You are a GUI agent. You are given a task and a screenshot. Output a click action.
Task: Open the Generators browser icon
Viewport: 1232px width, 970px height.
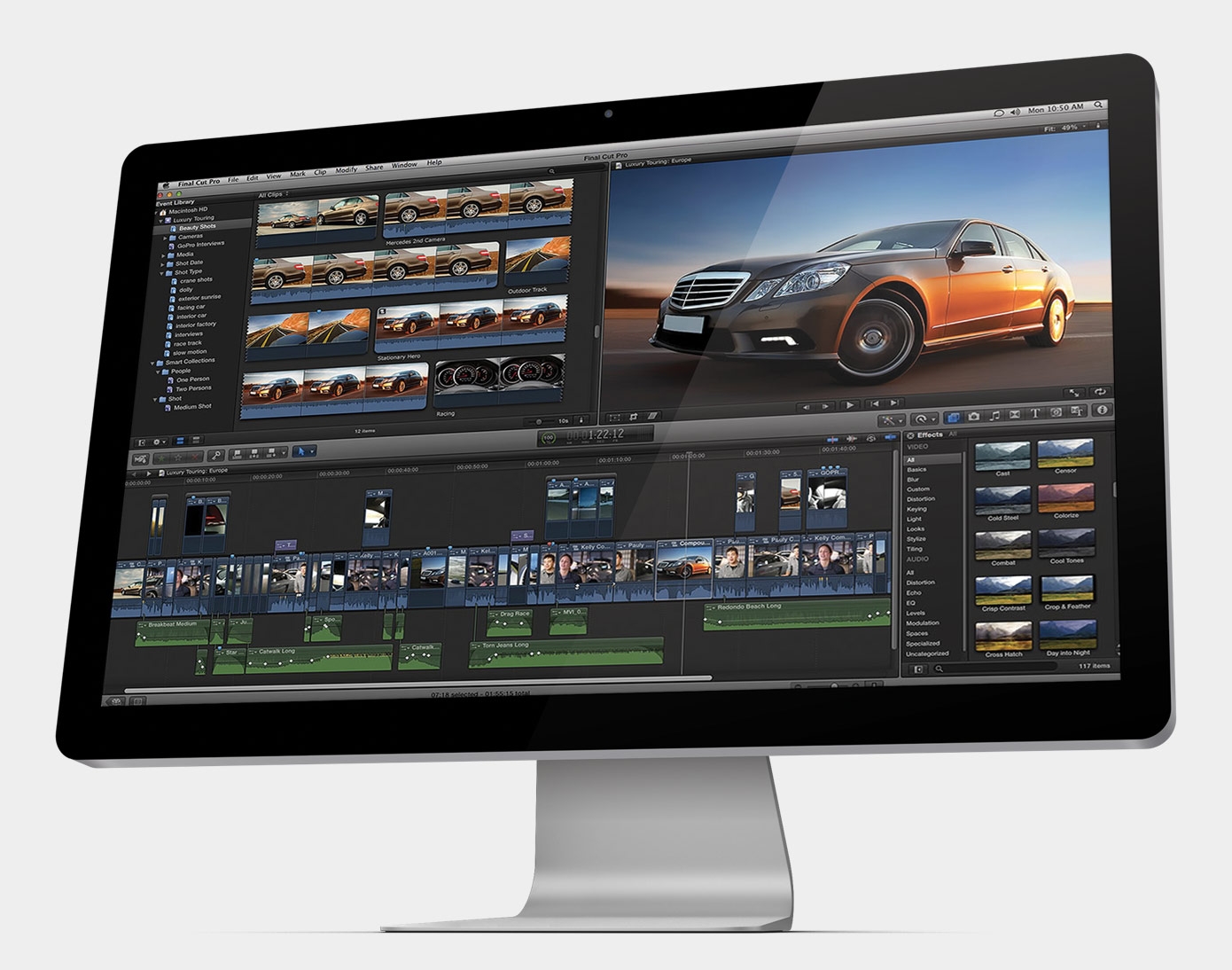point(1056,412)
